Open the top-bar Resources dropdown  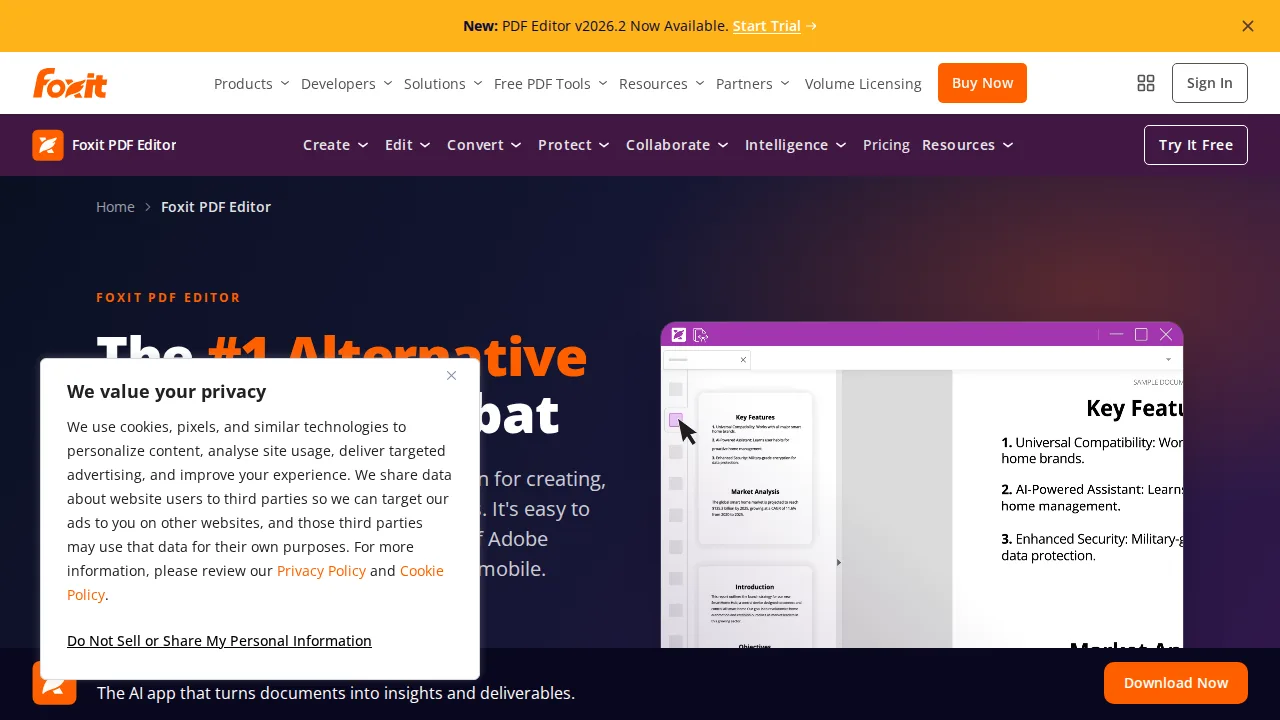click(662, 83)
